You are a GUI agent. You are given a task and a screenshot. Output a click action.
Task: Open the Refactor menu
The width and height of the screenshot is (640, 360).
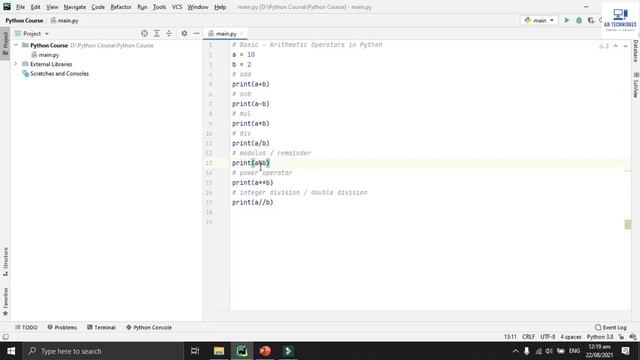pyautogui.click(x=121, y=7)
